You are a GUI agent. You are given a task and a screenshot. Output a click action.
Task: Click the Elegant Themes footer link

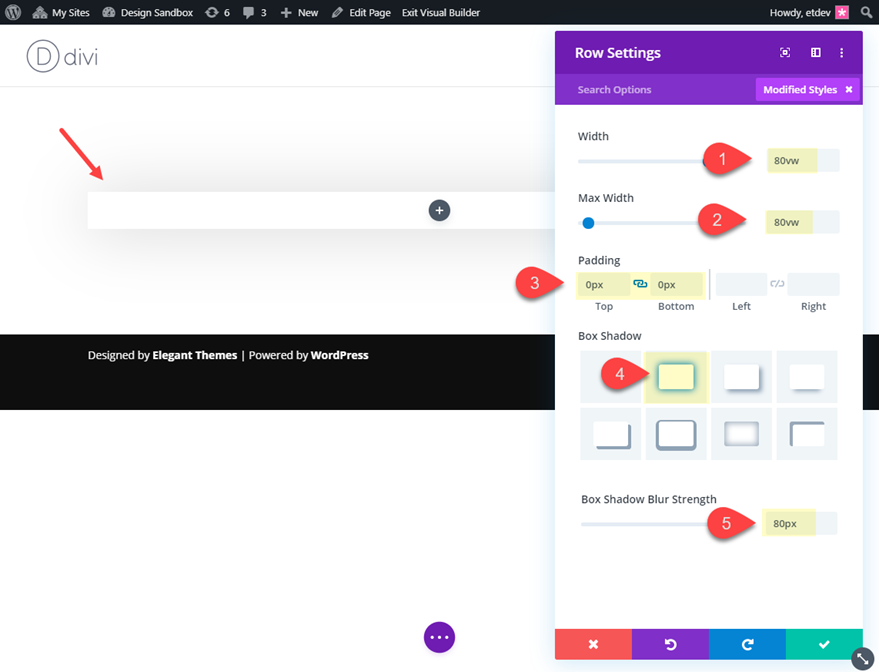pyautogui.click(x=194, y=355)
